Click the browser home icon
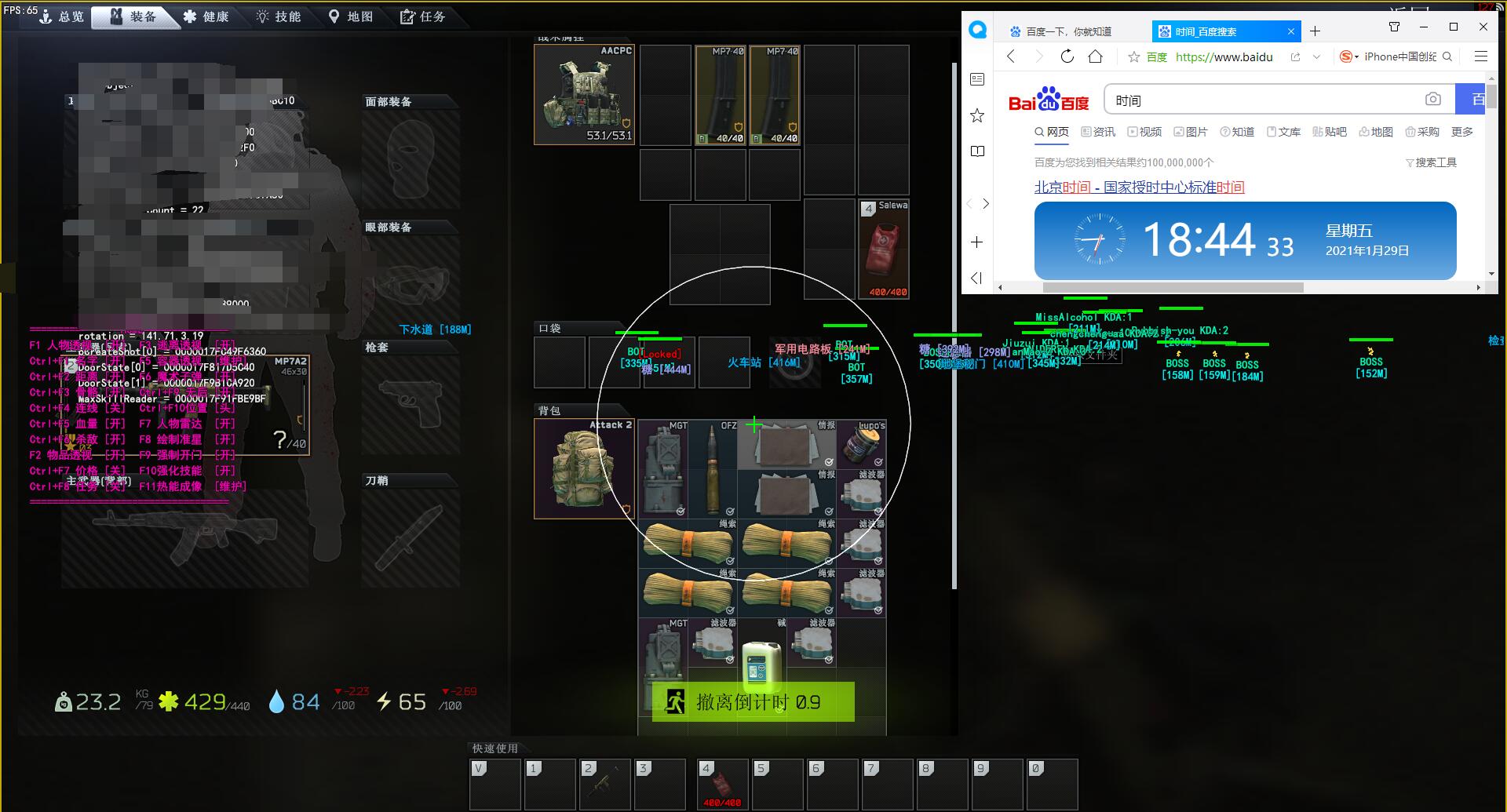This screenshot has width=1507, height=812. tap(1096, 56)
